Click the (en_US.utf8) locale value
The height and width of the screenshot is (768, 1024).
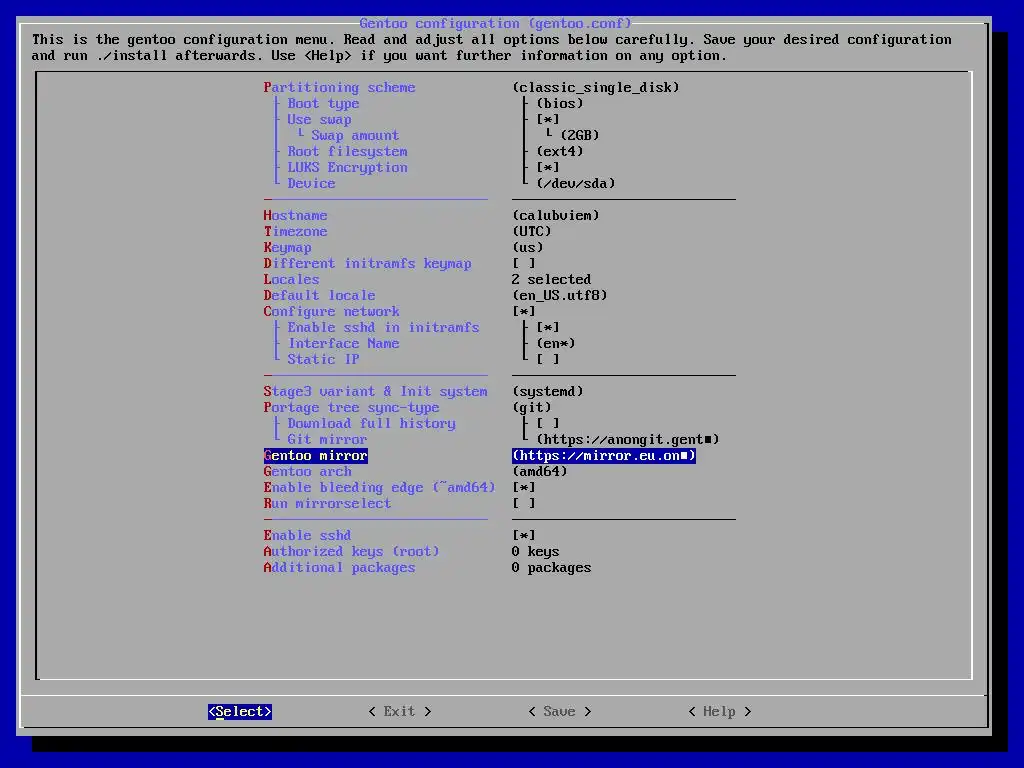[560, 295]
